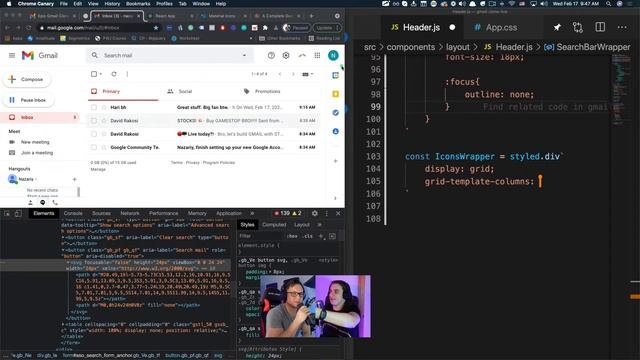Click the Hangouts contacts person icon
Viewport: 640px width, 360px height.
30,202
